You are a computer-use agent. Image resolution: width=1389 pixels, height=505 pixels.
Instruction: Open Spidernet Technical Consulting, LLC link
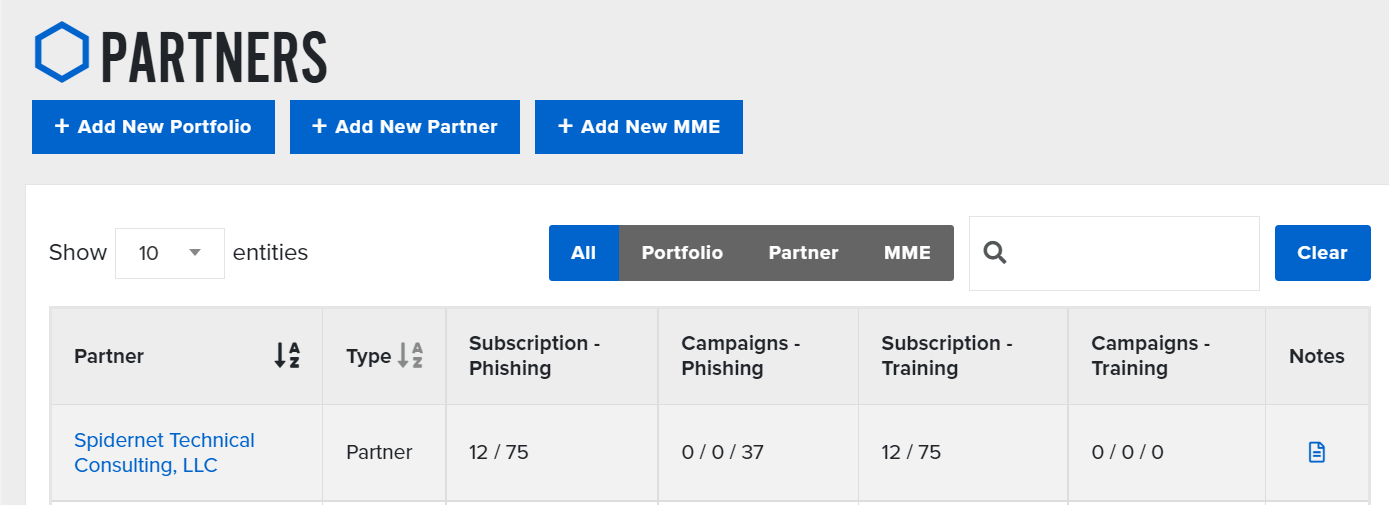(x=164, y=453)
